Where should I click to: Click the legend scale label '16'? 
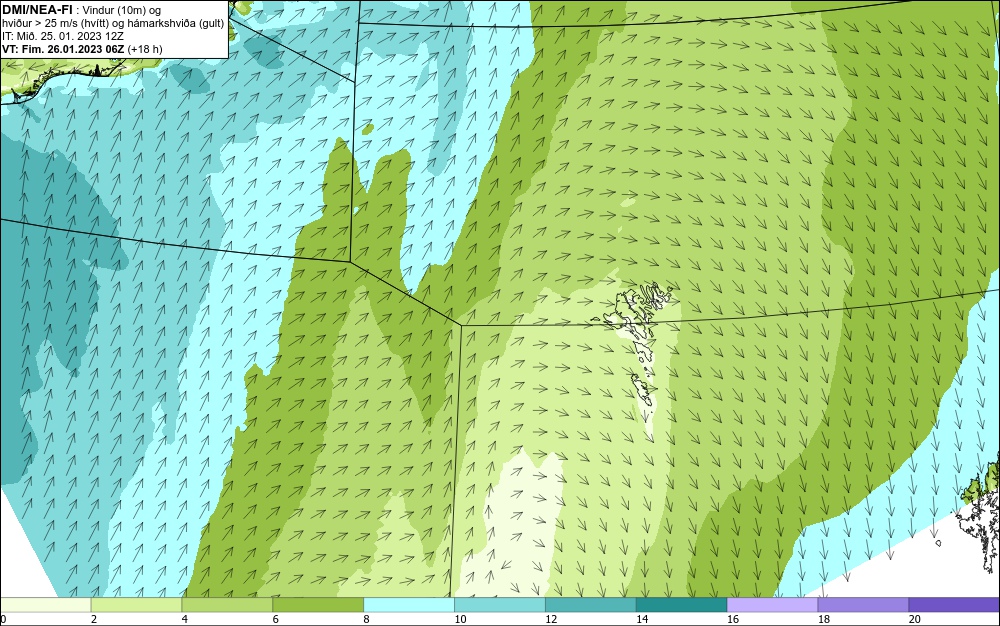coord(733,619)
